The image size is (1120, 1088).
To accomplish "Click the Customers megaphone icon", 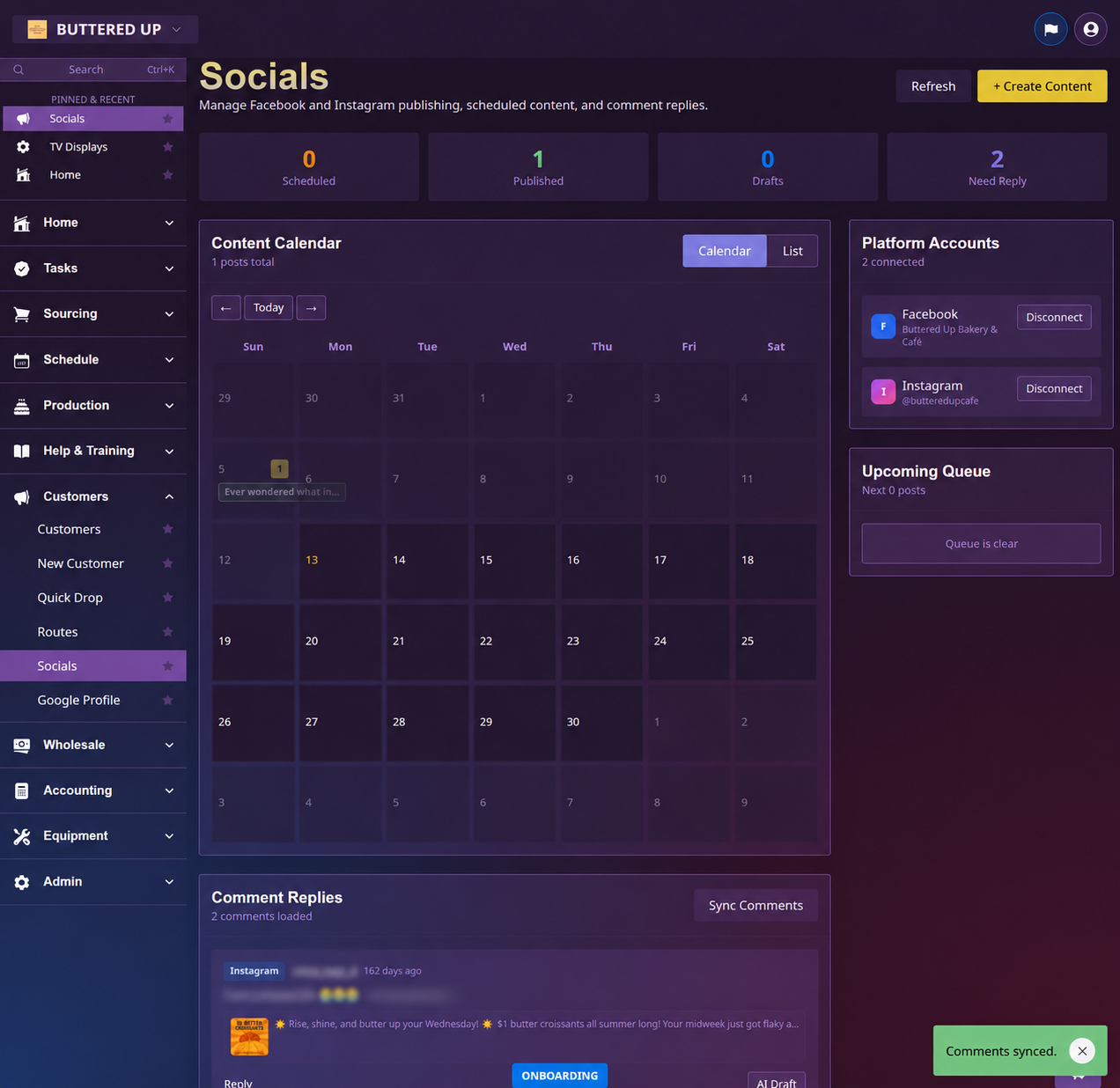I will point(22,496).
